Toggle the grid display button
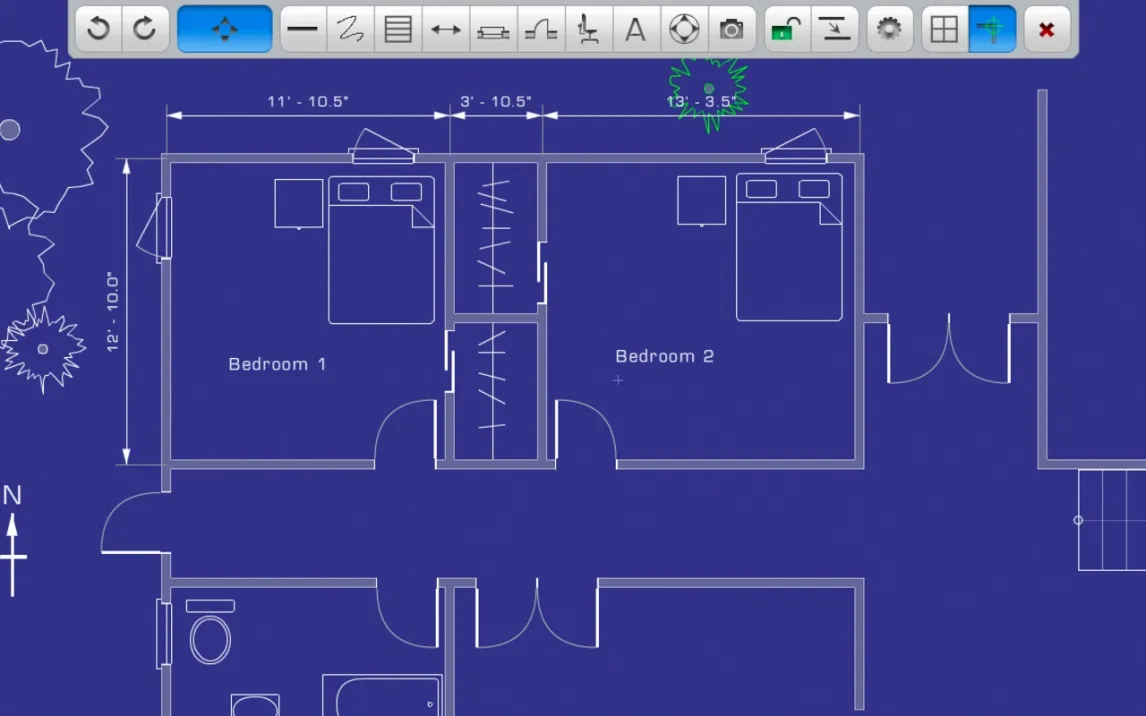 click(944, 29)
